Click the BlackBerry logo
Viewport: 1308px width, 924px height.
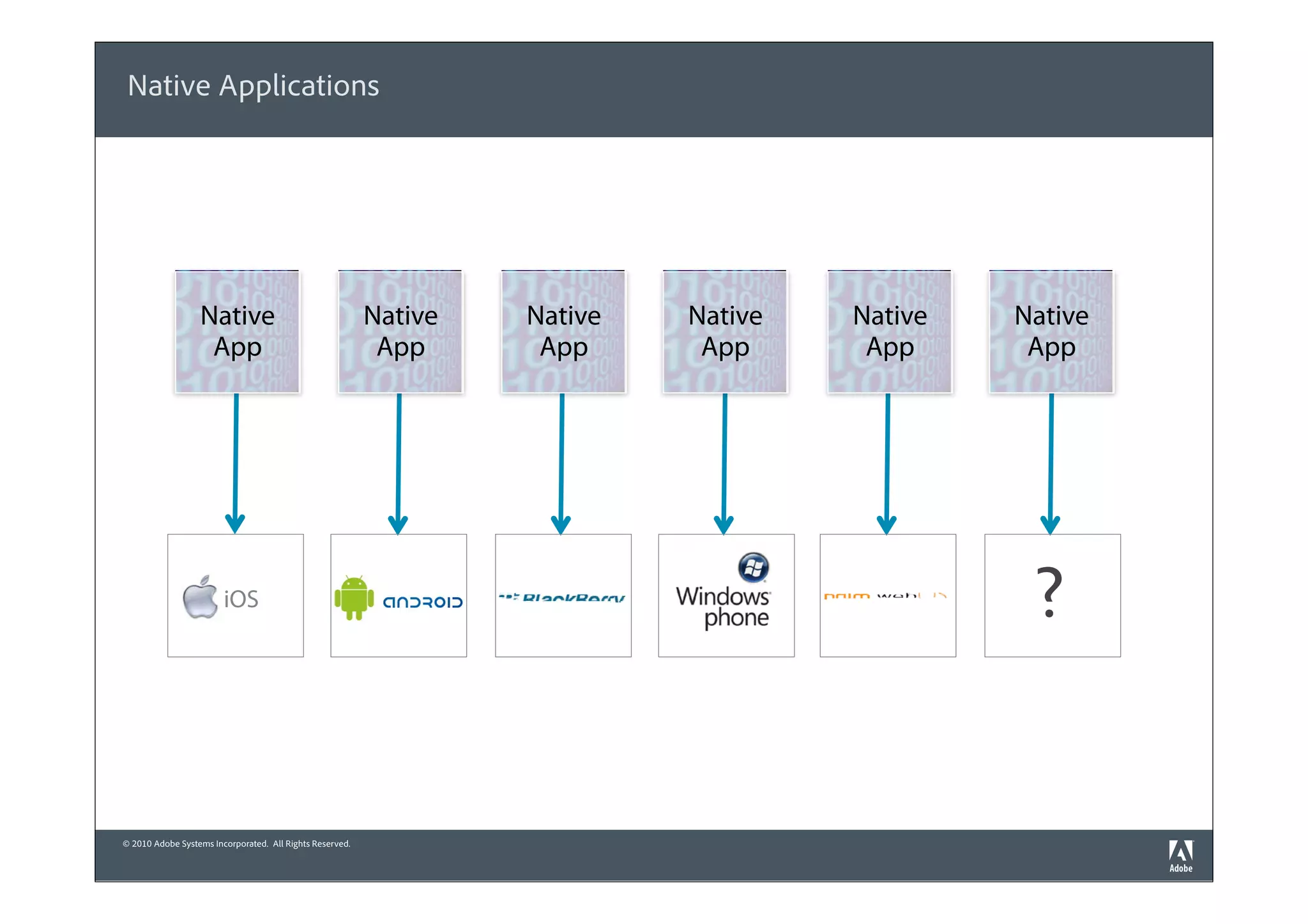[x=562, y=598]
